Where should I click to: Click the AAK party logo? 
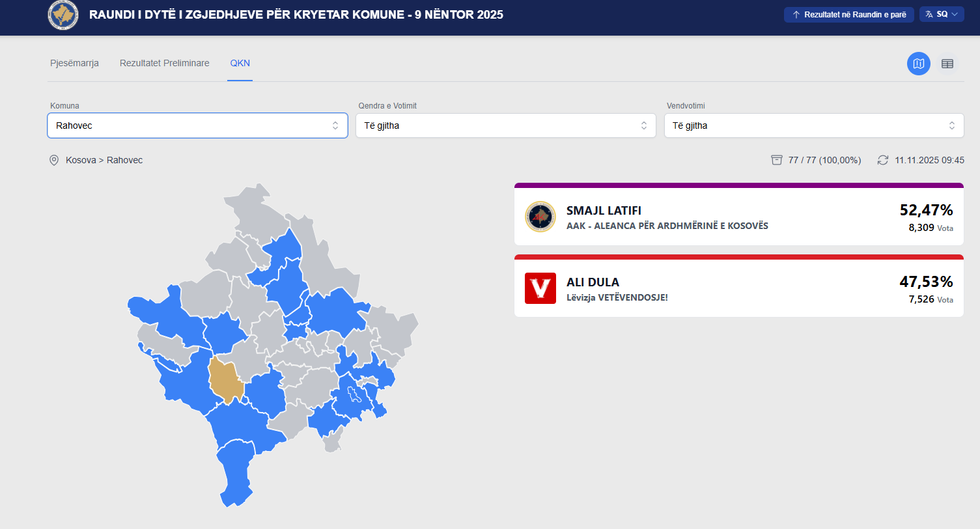tap(540, 217)
